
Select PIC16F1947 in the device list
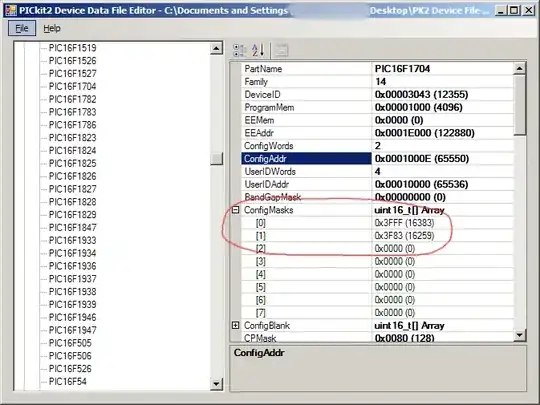[x=72, y=330]
